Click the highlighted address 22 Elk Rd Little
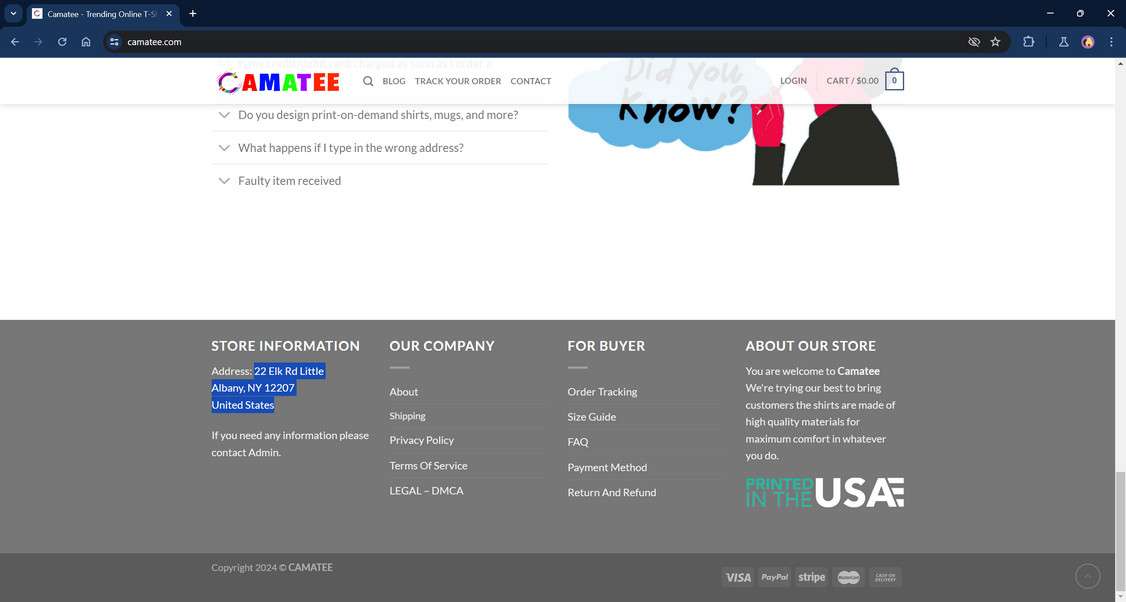Viewport: 1126px width, 602px height. click(289, 371)
